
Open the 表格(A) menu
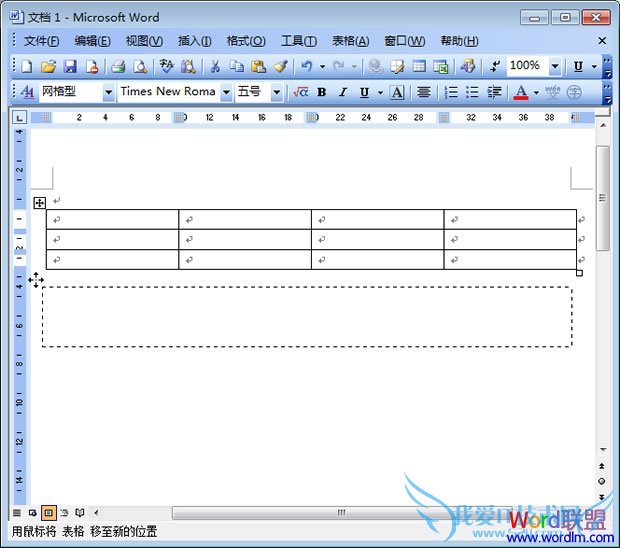coord(350,41)
